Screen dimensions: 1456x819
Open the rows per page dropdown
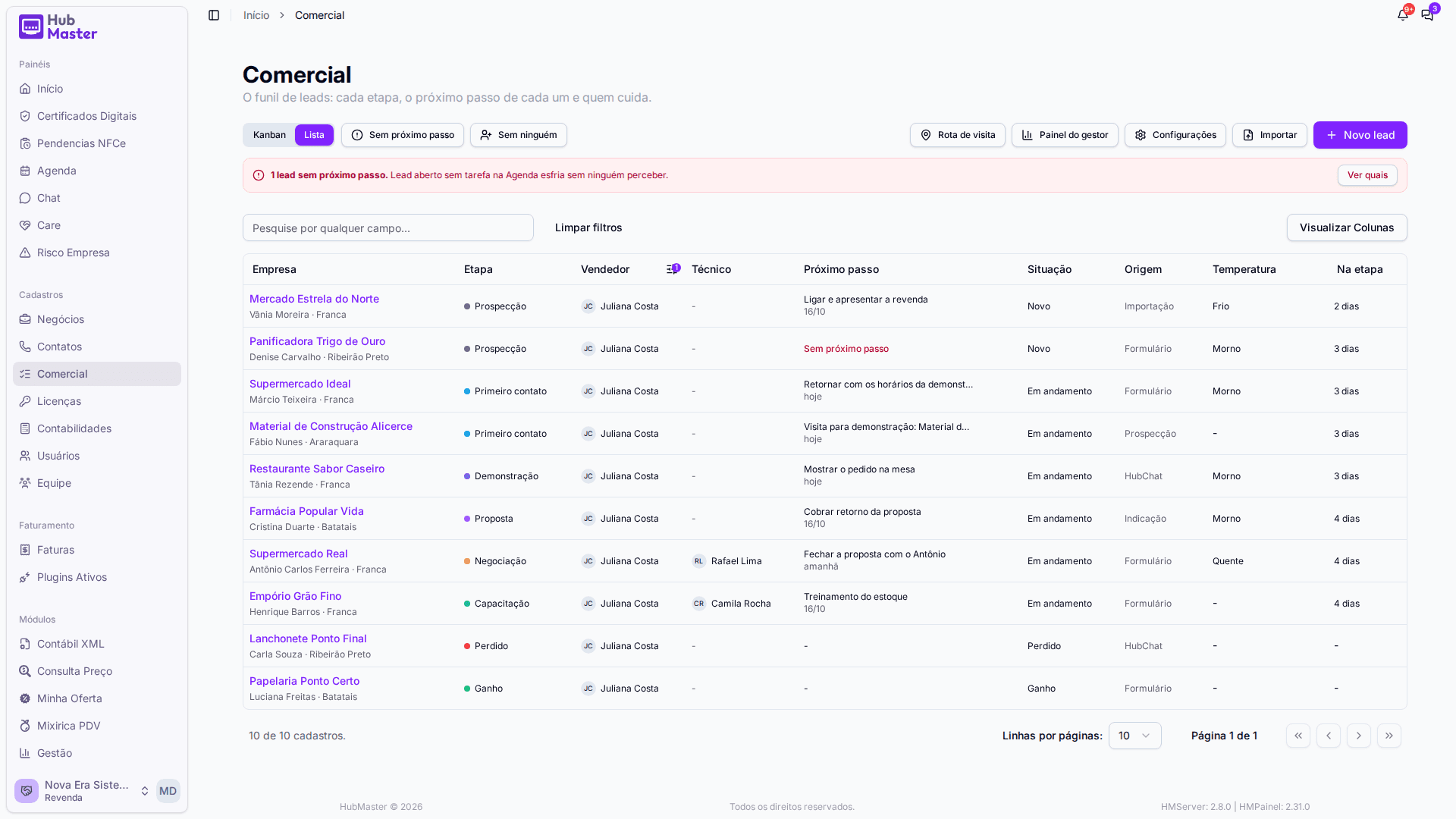[1134, 736]
